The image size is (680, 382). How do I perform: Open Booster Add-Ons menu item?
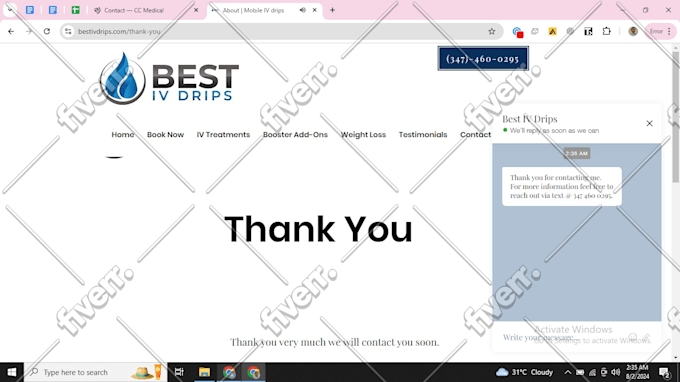click(295, 135)
